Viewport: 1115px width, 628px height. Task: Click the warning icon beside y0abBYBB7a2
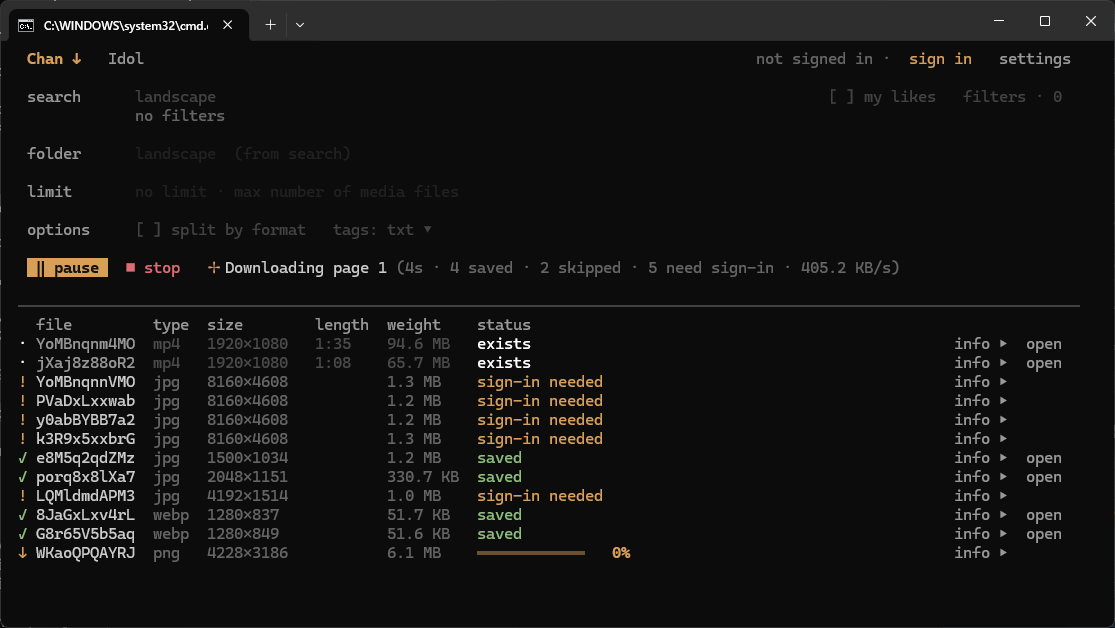point(23,420)
